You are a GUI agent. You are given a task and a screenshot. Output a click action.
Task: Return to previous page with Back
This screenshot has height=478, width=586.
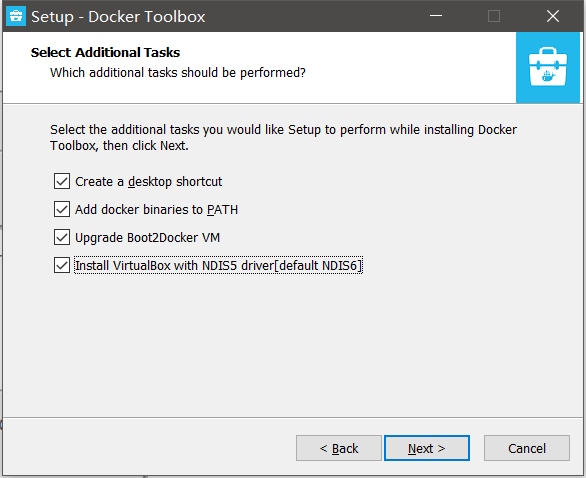coord(339,448)
